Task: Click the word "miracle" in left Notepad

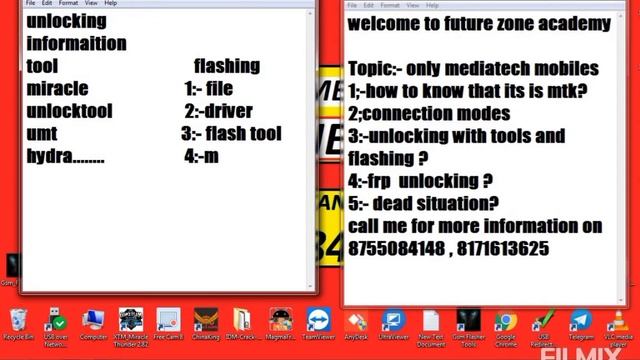Action: (x=58, y=88)
